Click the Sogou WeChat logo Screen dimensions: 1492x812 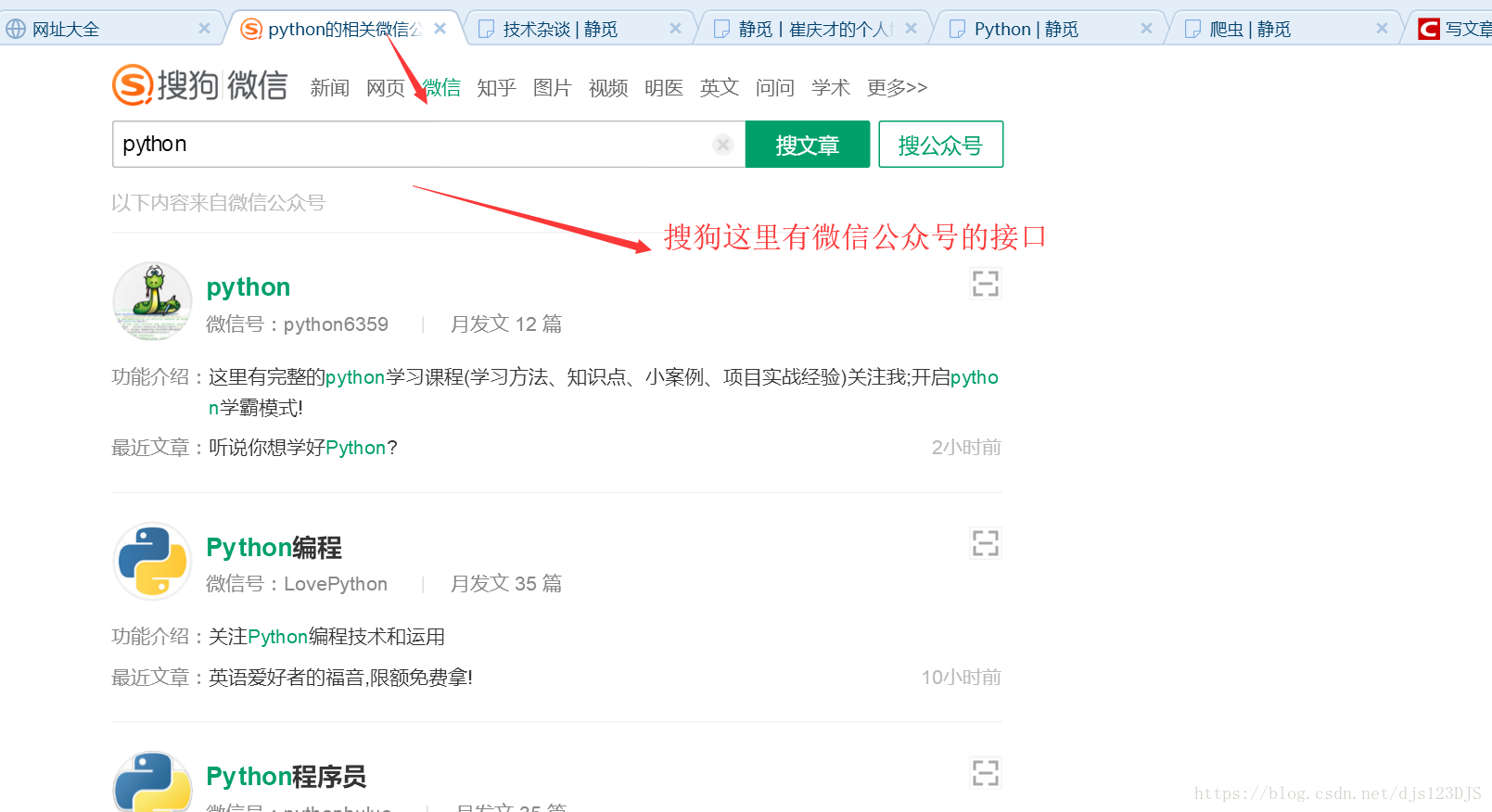click(x=199, y=85)
